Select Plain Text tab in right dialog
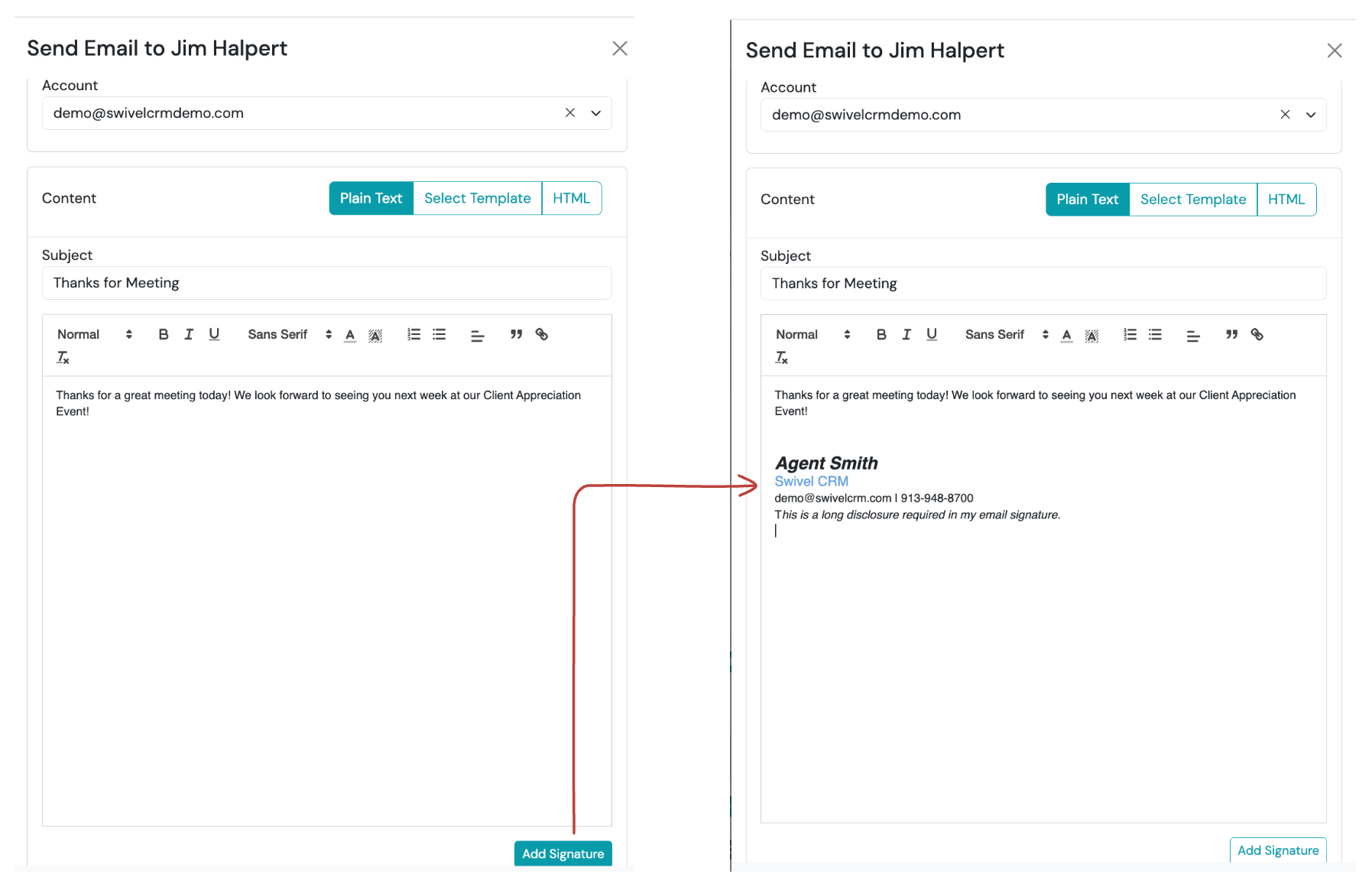The width and height of the screenshot is (1372, 887). point(1088,200)
